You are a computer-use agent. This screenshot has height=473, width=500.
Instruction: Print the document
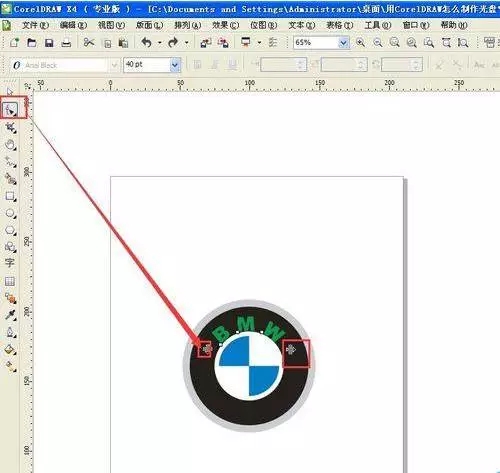pos(66,42)
